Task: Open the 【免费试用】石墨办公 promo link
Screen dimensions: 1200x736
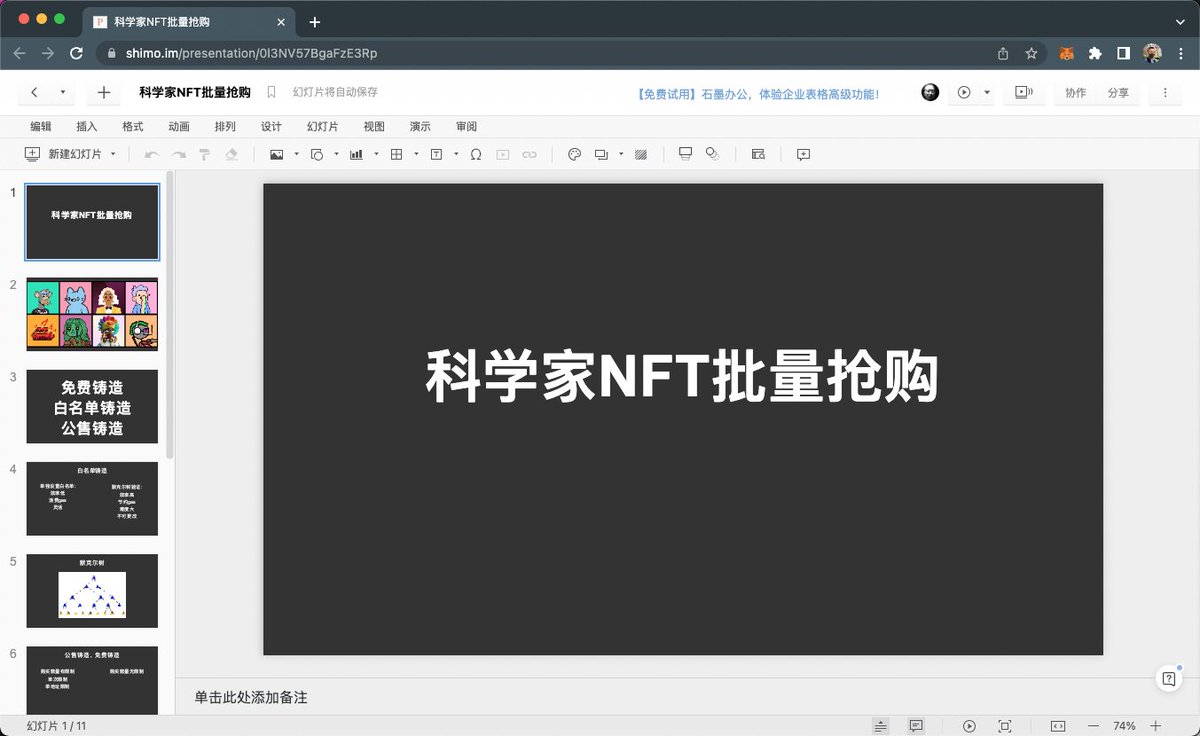Action: click(x=757, y=93)
